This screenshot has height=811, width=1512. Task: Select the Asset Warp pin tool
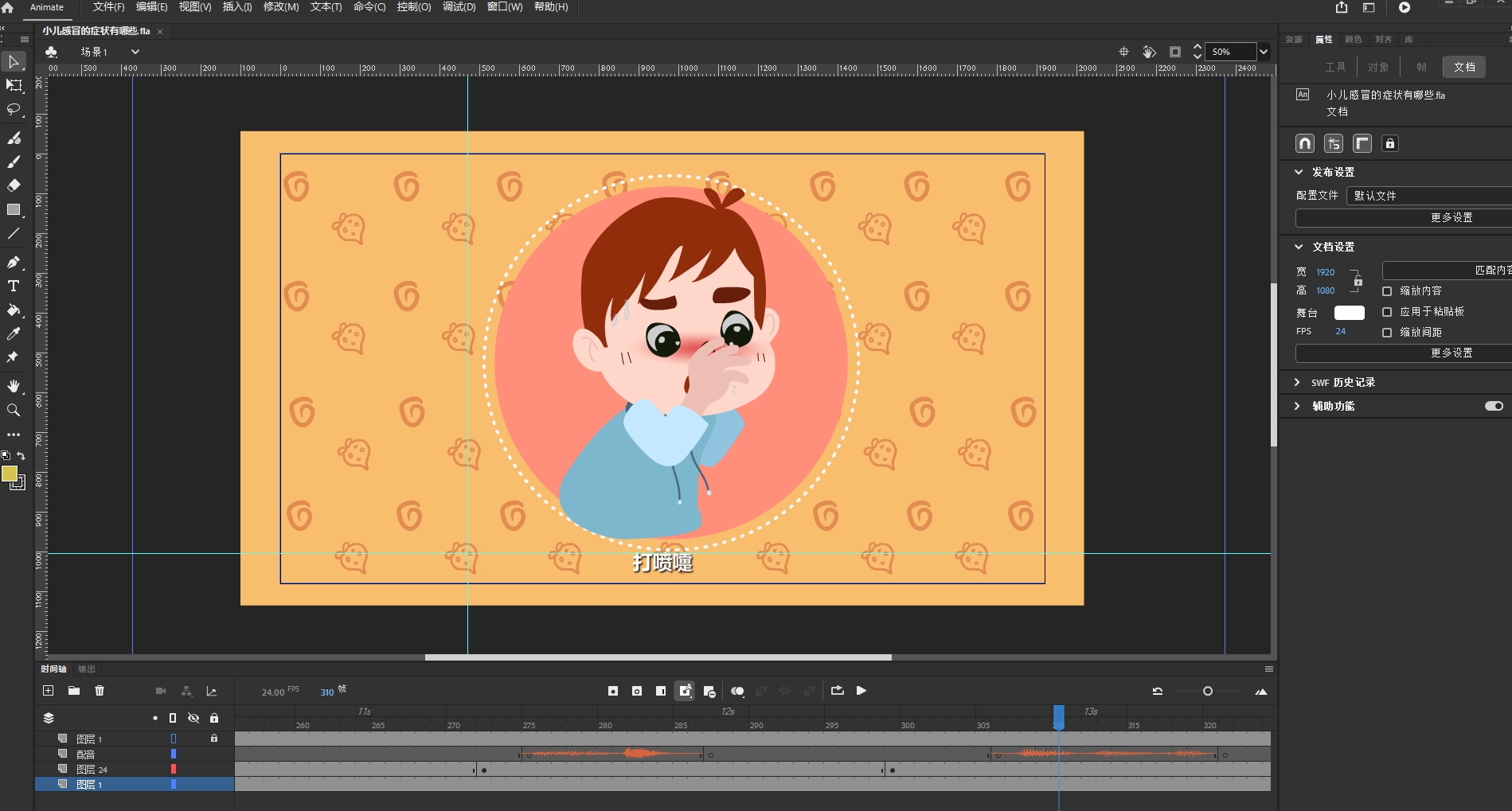tap(14, 357)
